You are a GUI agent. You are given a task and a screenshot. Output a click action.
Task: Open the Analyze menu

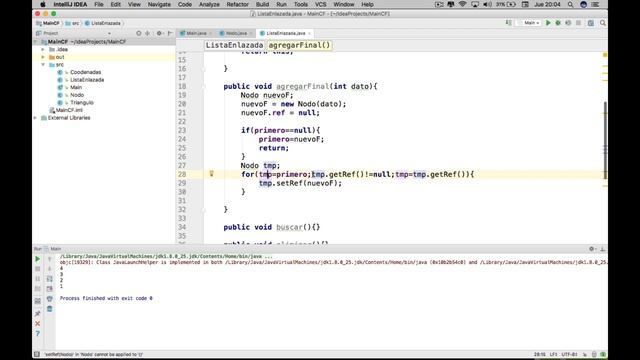click(209, 4)
